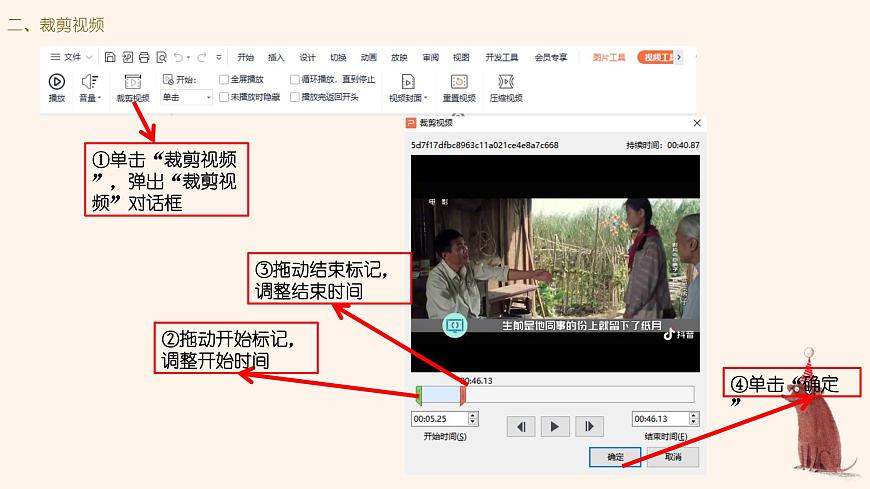The image size is (870, 489).
Task: Decrease end time with down spinner
Action: tap(694, 422)
